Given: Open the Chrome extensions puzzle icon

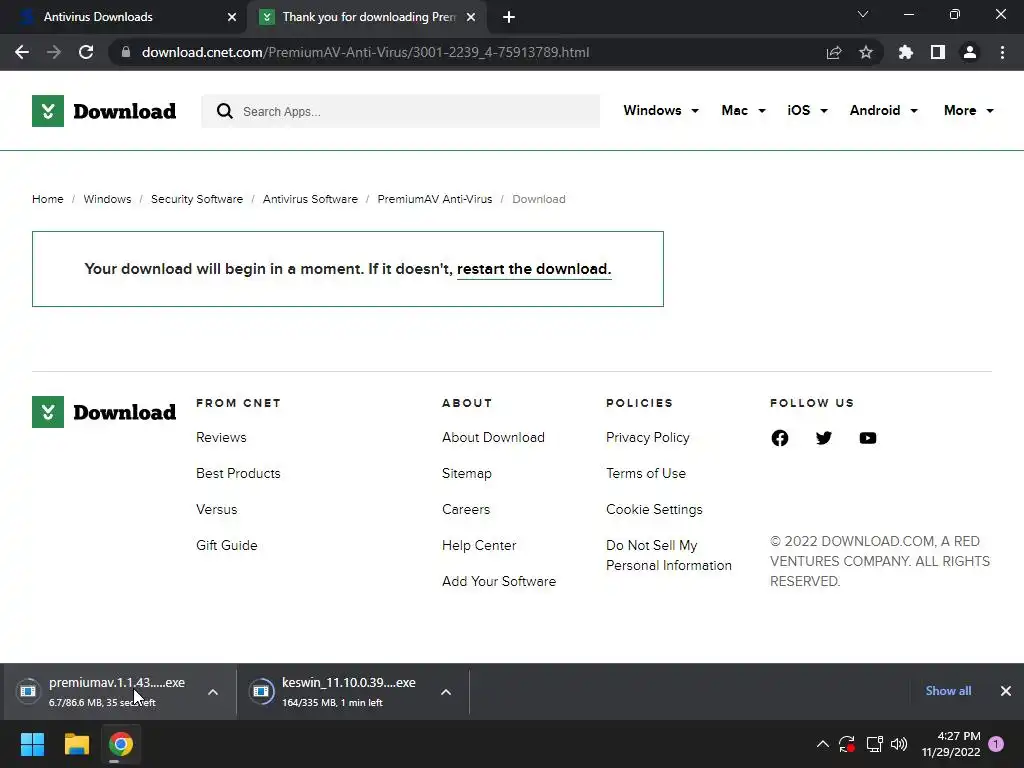Looking at the screenshot, I should tap(906, 52).
